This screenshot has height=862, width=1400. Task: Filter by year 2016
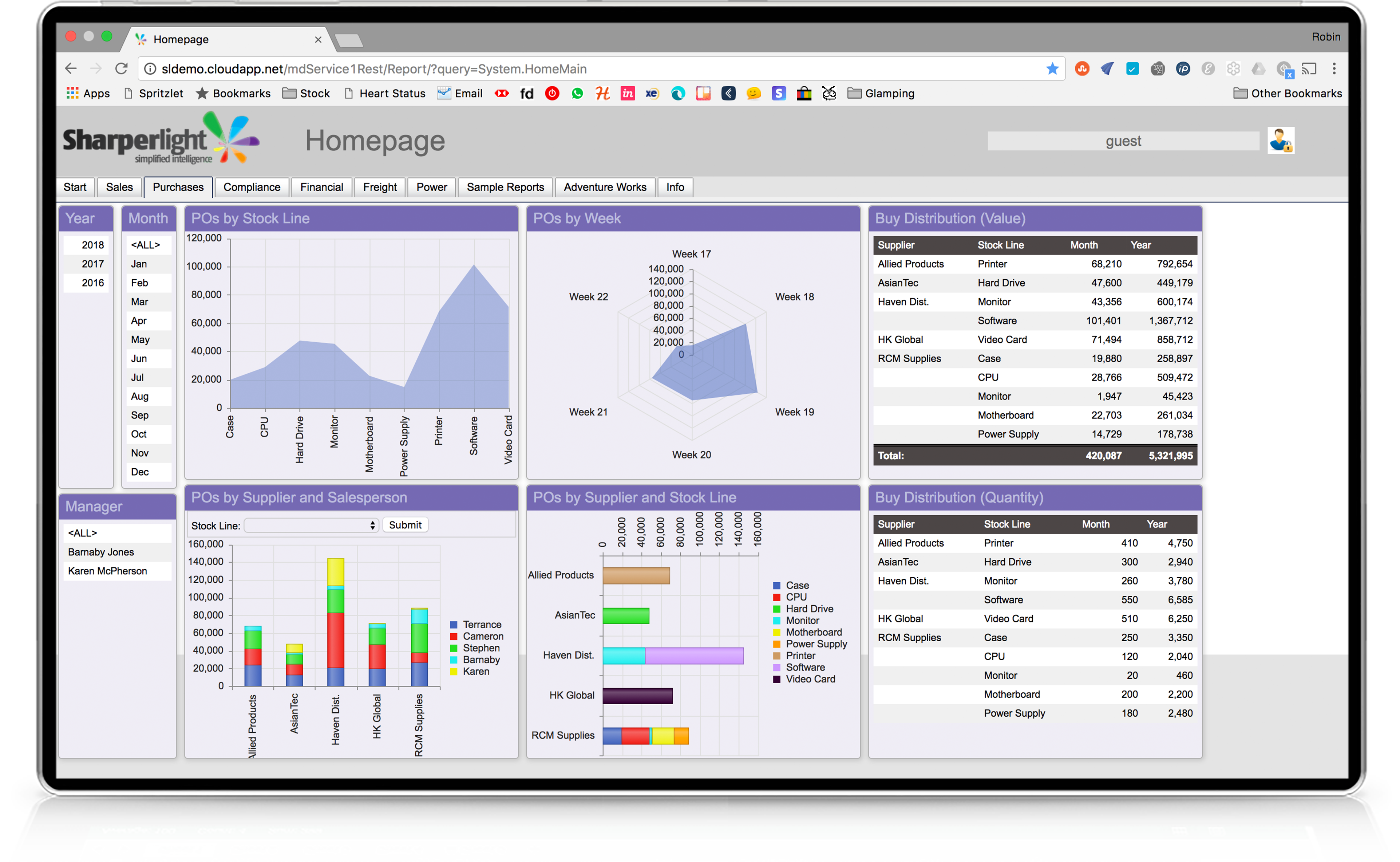[86, 283]
